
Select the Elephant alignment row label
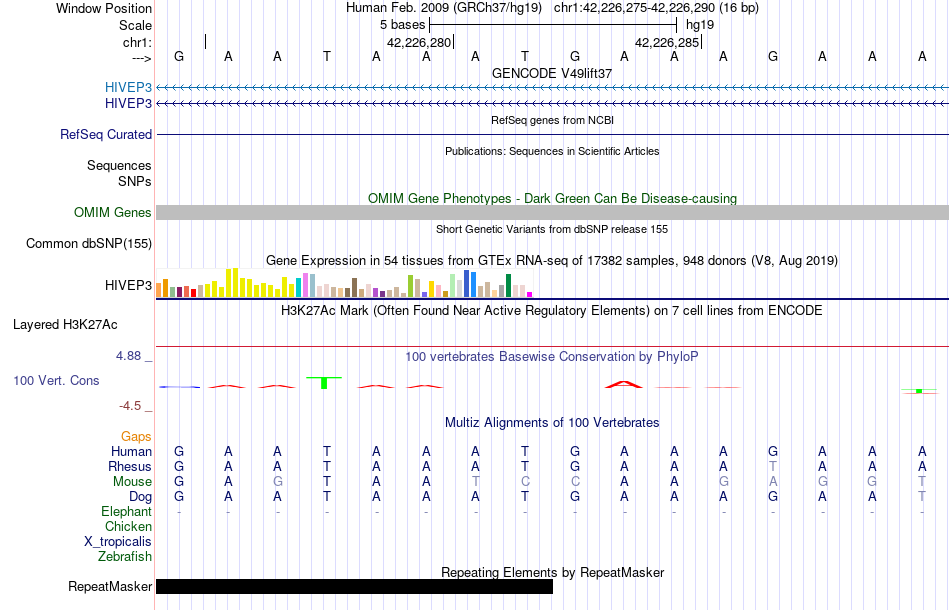coord(127,512)
